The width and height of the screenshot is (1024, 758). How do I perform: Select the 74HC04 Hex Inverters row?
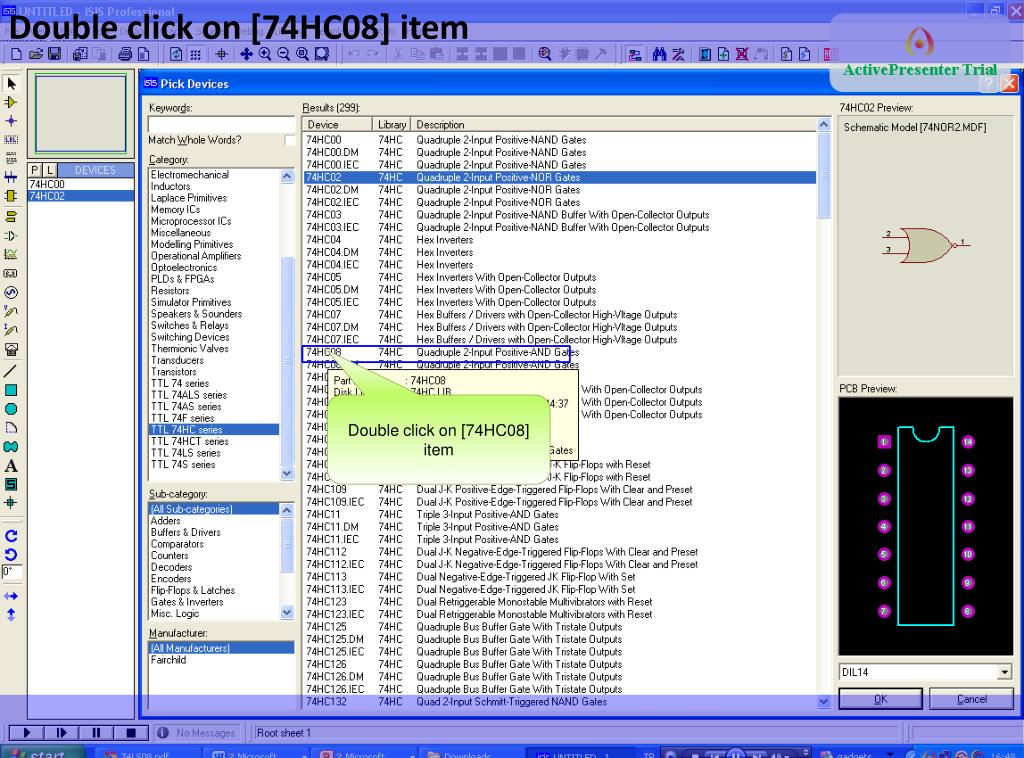560,240
